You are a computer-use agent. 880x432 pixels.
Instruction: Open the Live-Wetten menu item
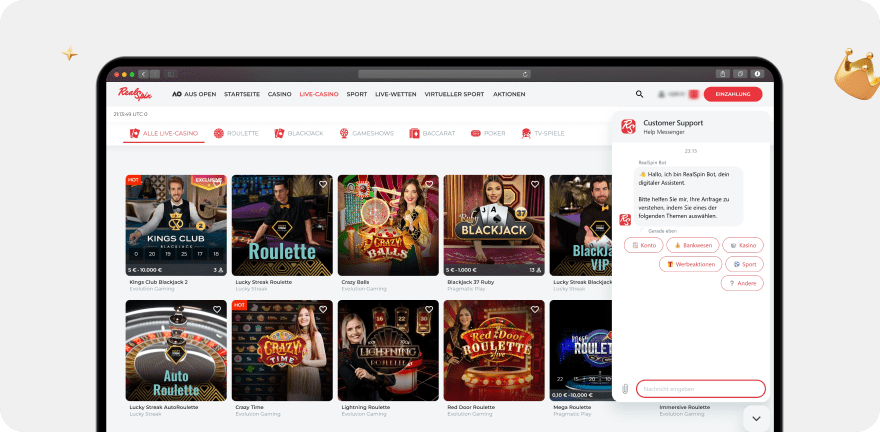point(396,94)
